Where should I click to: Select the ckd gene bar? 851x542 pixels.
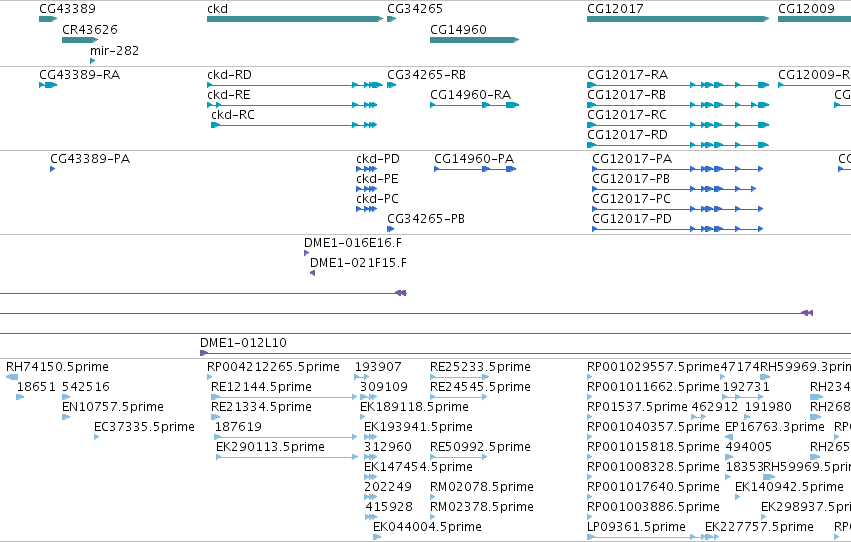point(295,19)
